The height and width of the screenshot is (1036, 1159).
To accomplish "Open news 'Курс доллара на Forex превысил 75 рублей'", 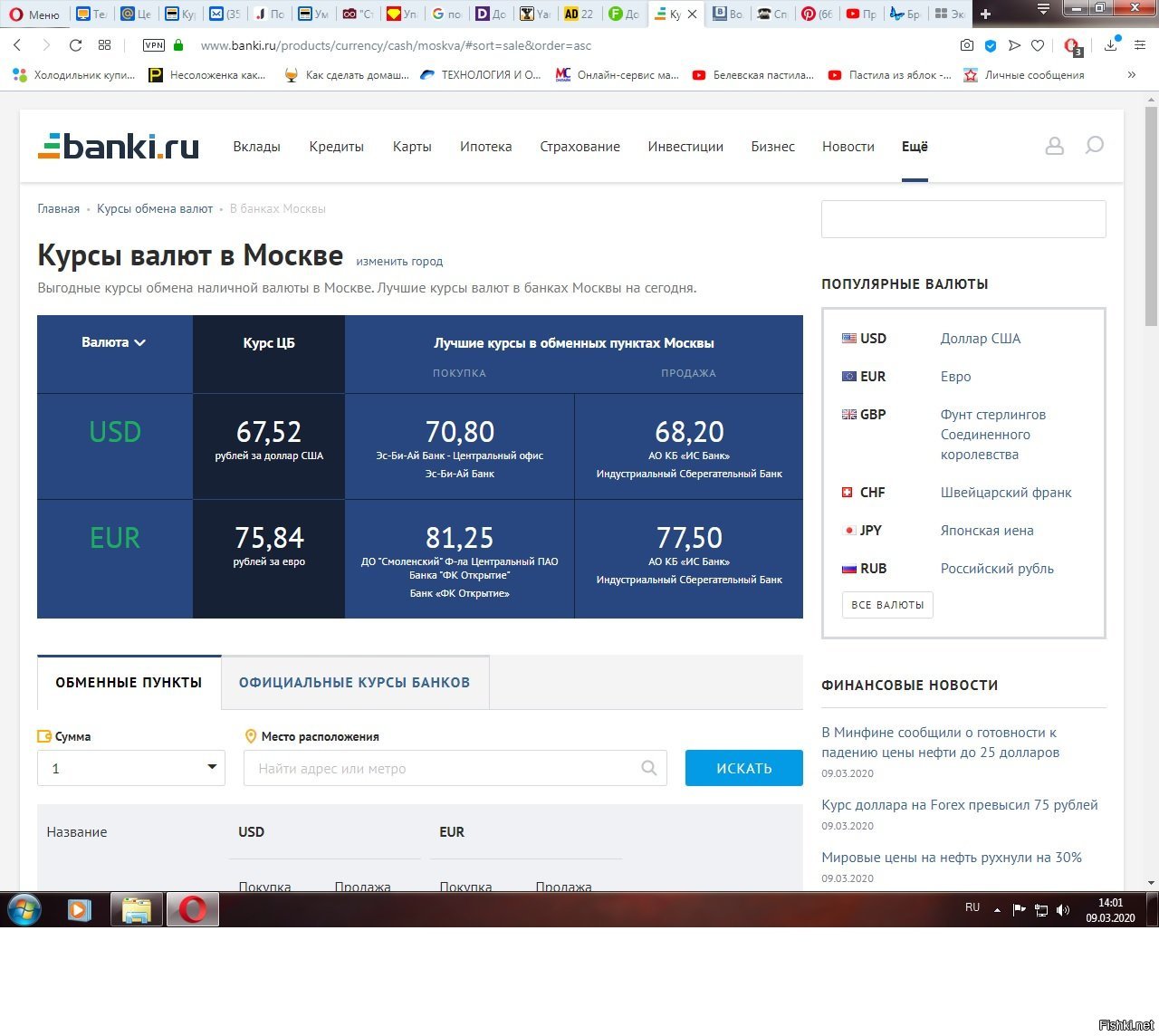I will click(x=960, y=805).
